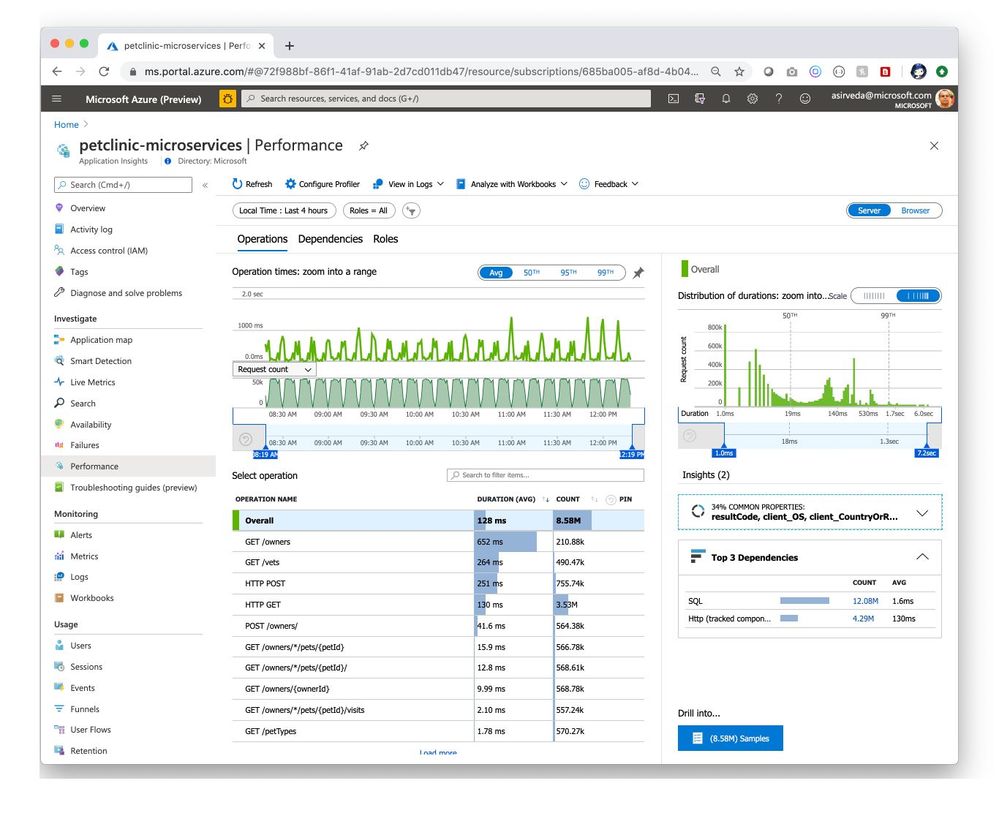The width and height of the screenshot is (999, 818).
Task: Click the sidebar Search (Cmd+/) box
Action: (x=123, y=185)
